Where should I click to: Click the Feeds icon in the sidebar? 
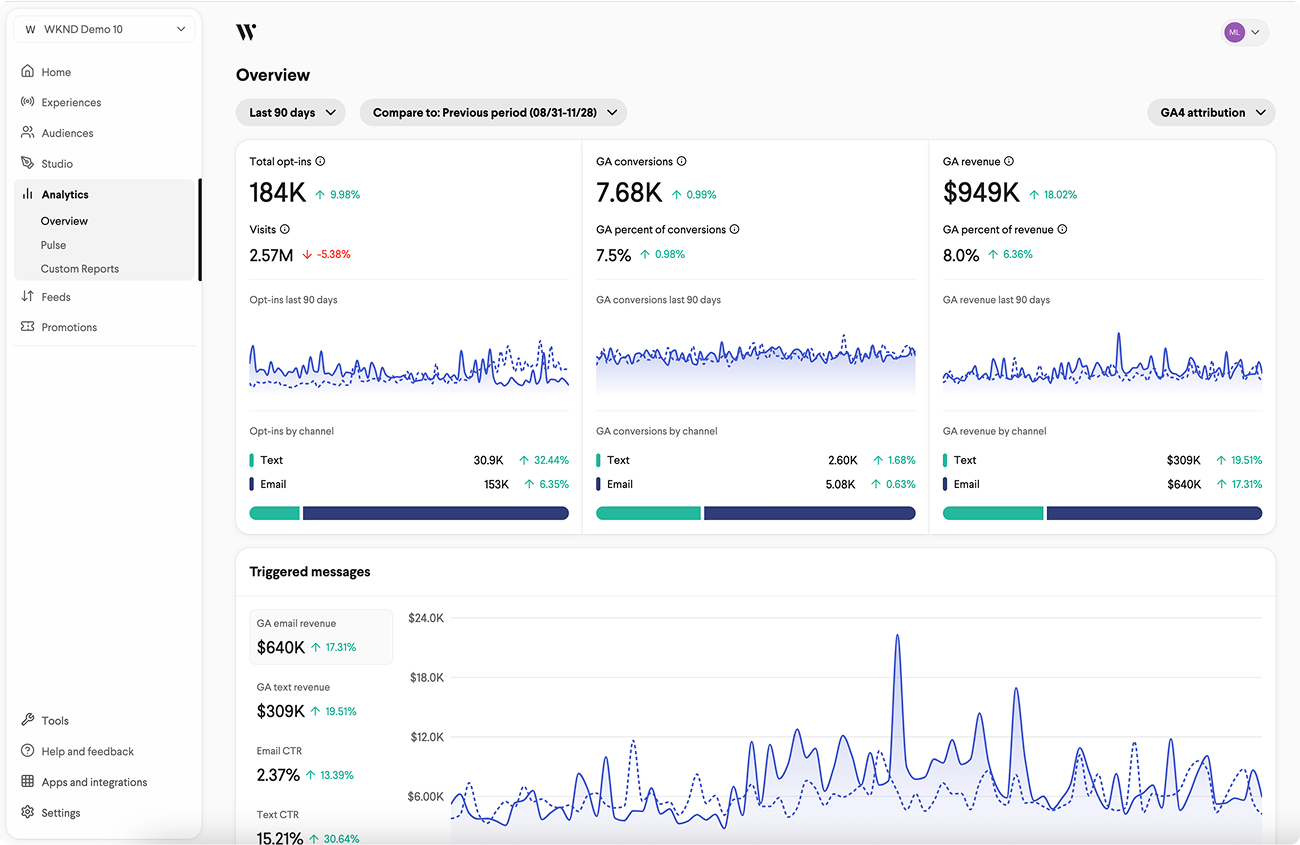tap(27, 296)
